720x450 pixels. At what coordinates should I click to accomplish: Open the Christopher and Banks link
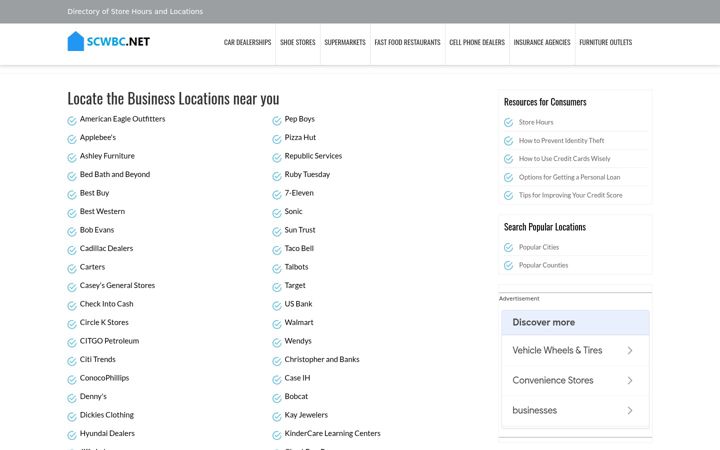(x=322, y=360)
